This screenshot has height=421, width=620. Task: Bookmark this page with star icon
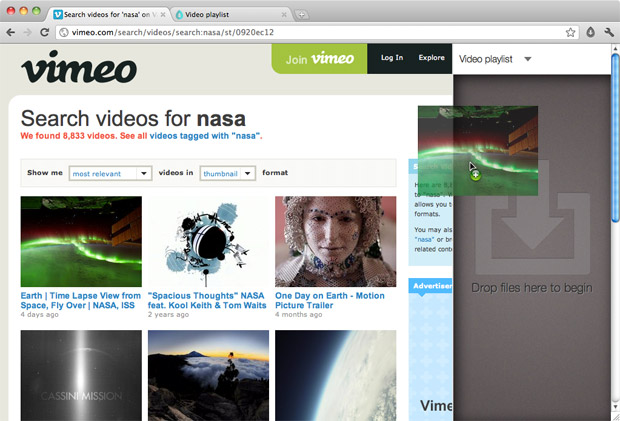click(x=570, y=32)
